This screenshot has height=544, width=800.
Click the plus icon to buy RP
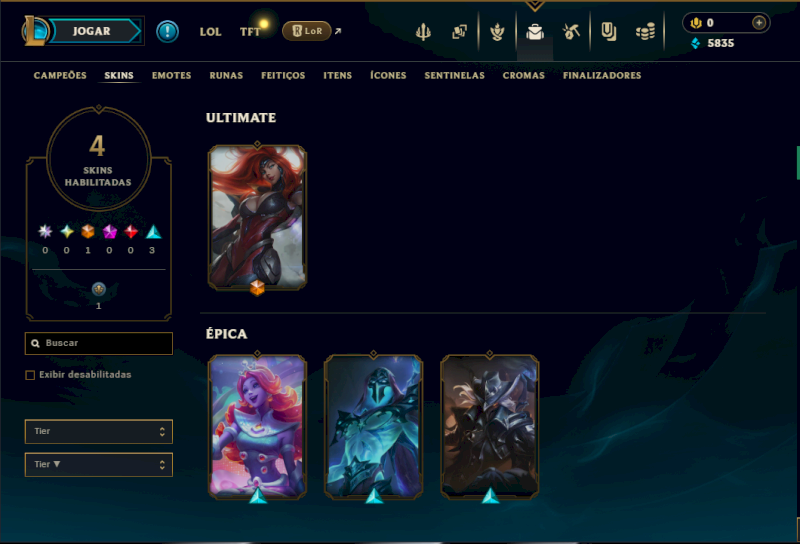tap(759, 23)
